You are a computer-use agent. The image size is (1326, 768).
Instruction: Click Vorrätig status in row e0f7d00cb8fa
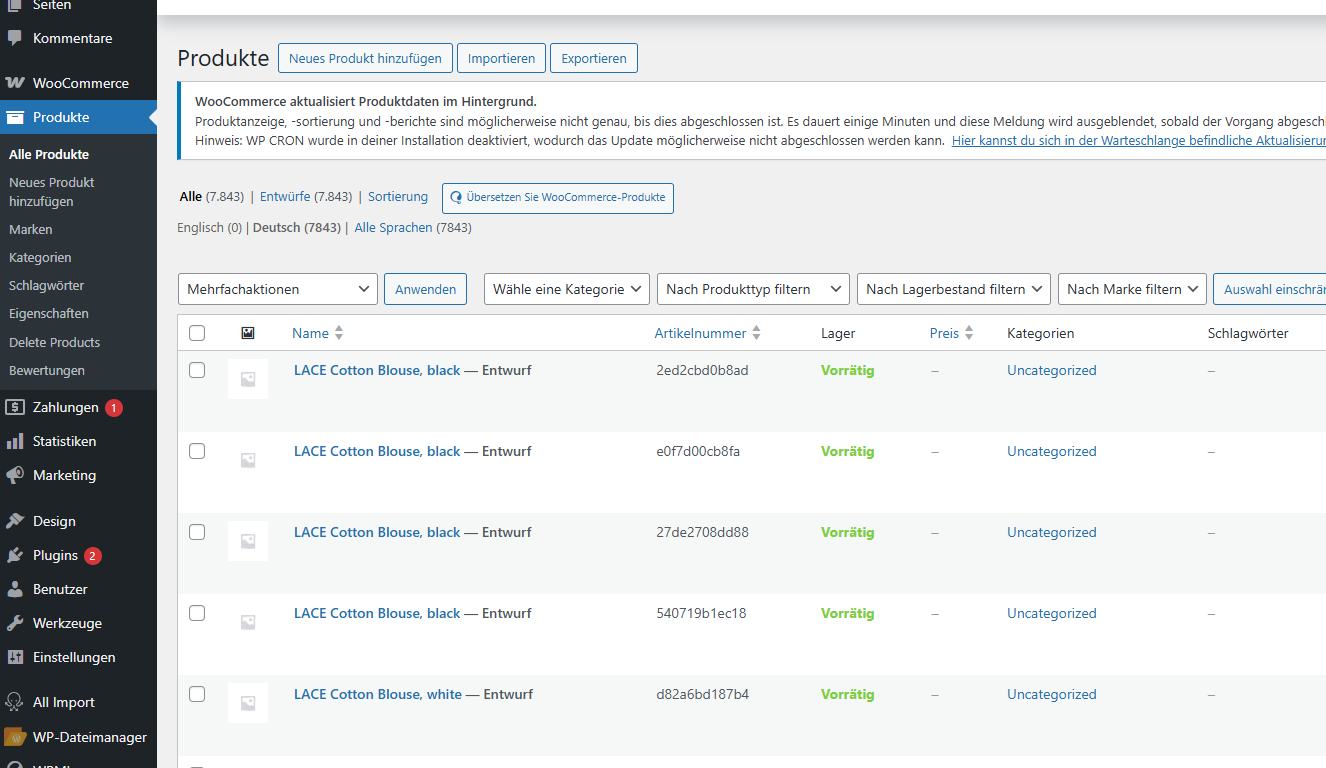848,451
